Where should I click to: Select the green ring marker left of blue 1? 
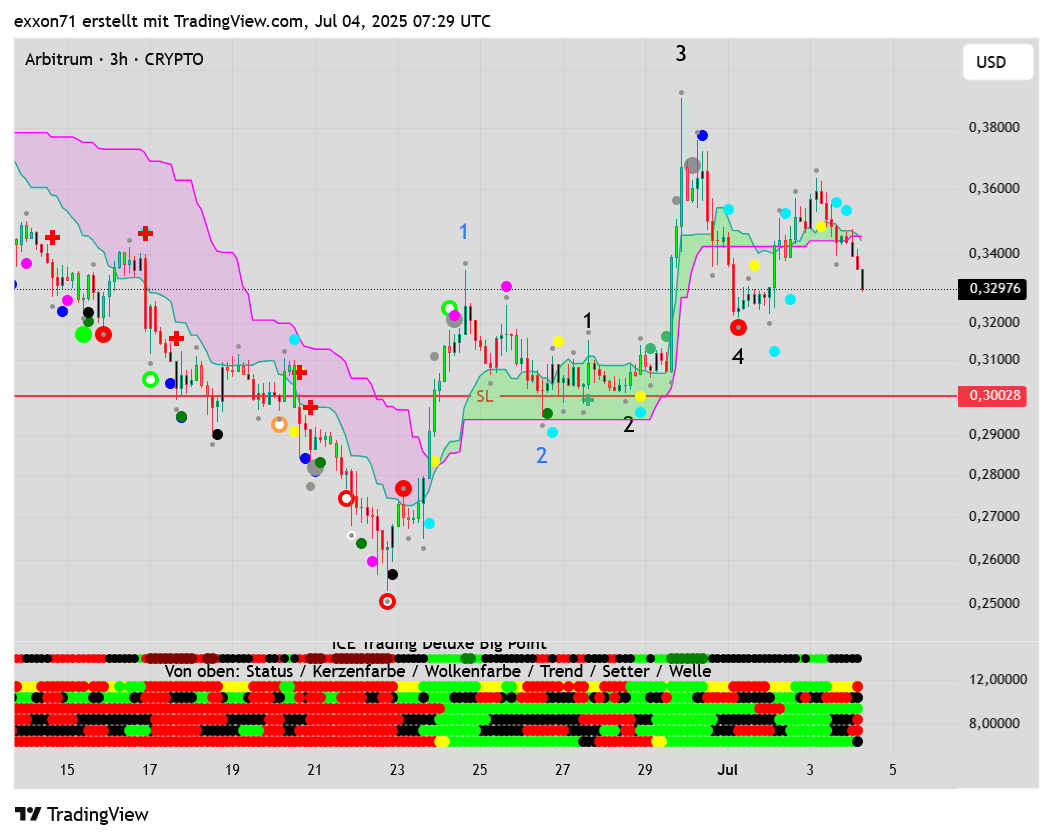click(x=449, y=308)
